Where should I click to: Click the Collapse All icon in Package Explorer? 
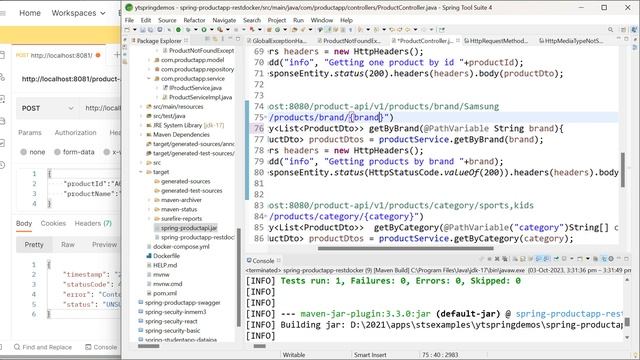[x=207, y=39]
